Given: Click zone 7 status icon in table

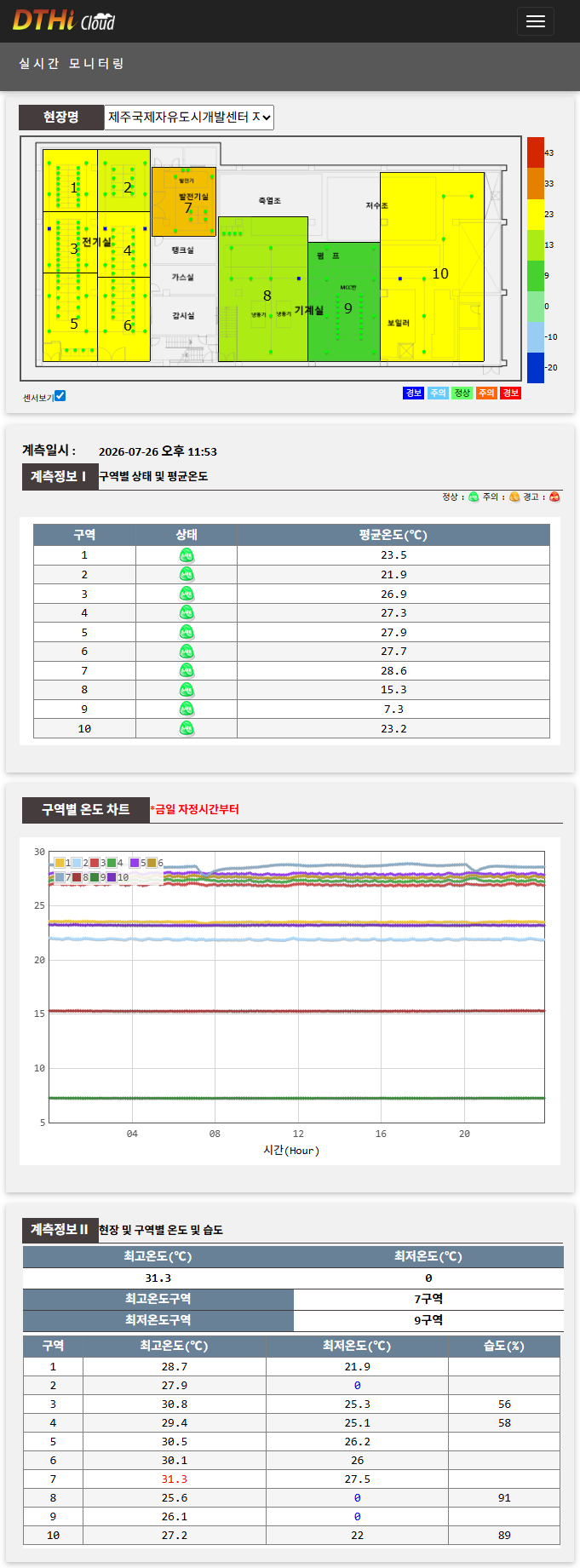Looking at the screenshot, I should point(187,671).
